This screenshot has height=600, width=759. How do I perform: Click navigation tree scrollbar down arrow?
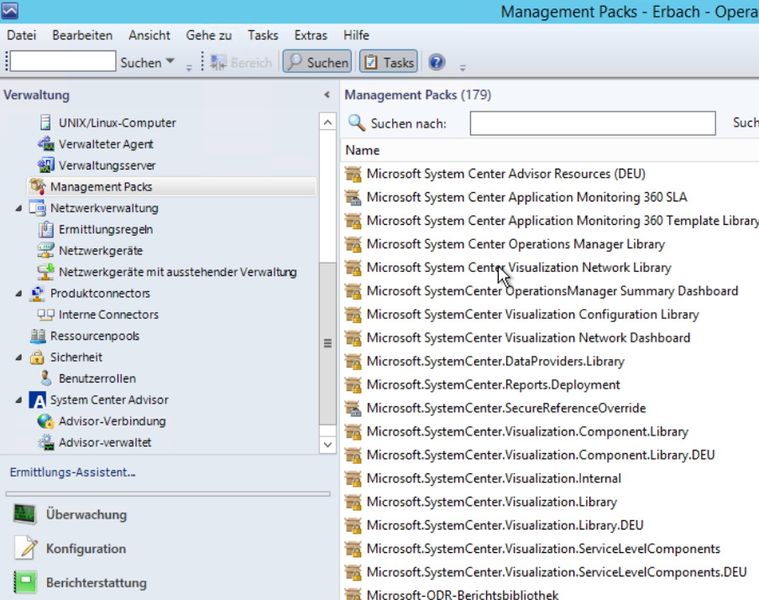coord(328,444)
